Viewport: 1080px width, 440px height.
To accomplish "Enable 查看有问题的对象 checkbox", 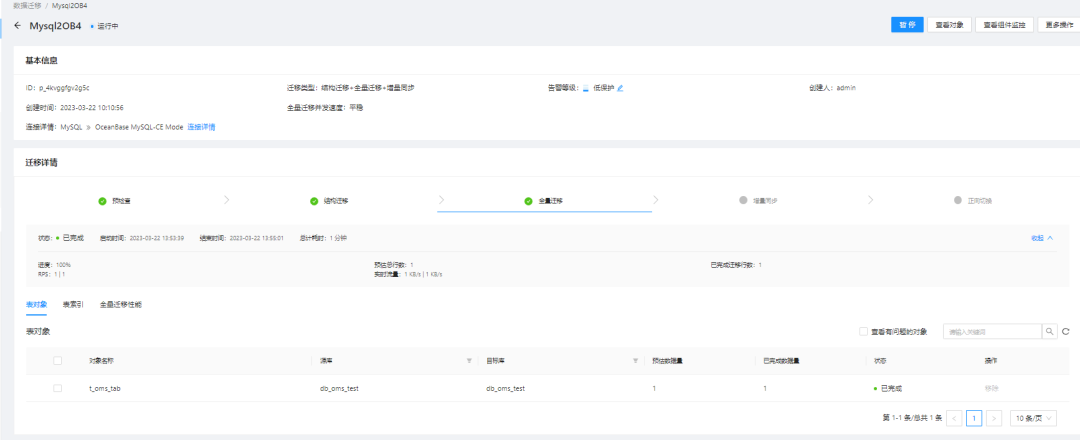I will (x=863, y=331).
